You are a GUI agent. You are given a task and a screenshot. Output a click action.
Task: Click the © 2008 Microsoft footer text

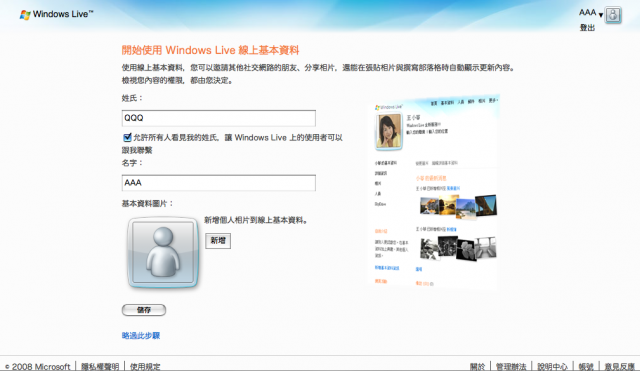point(38,367)
